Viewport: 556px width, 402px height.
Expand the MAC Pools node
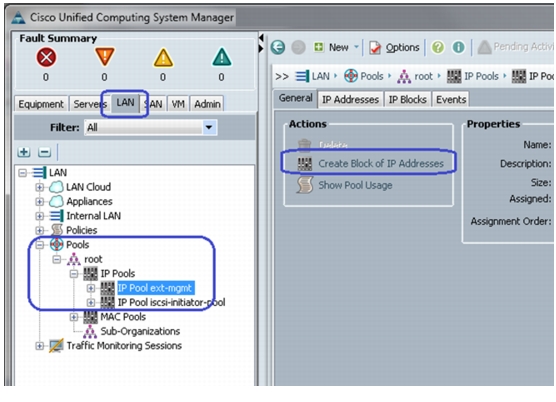[73, 317]
